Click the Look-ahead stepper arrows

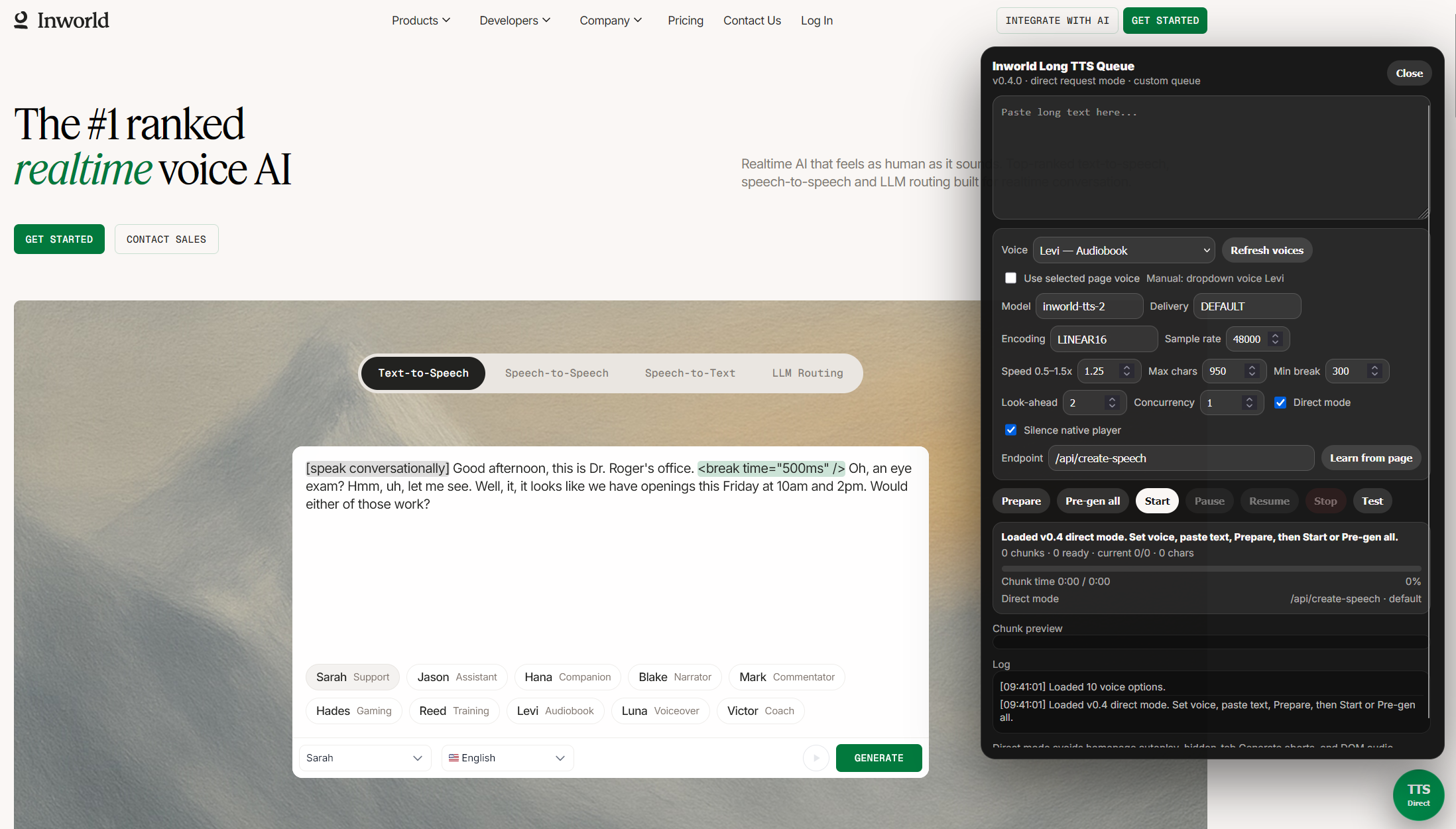[1112, 403]
